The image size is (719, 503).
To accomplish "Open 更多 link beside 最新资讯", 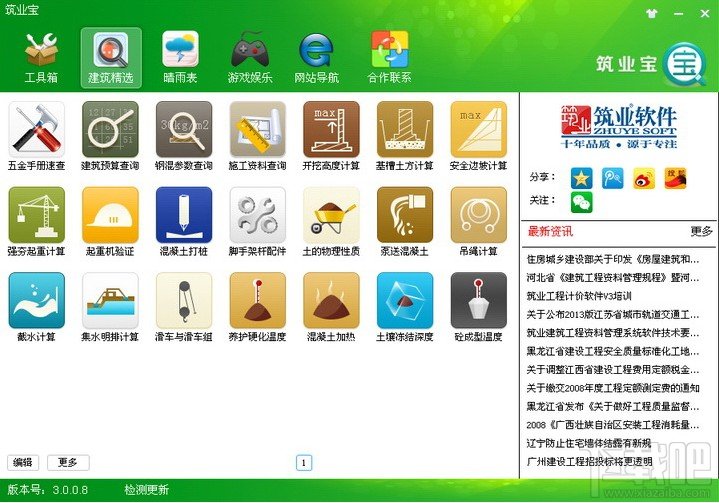I will coord(701,232).
